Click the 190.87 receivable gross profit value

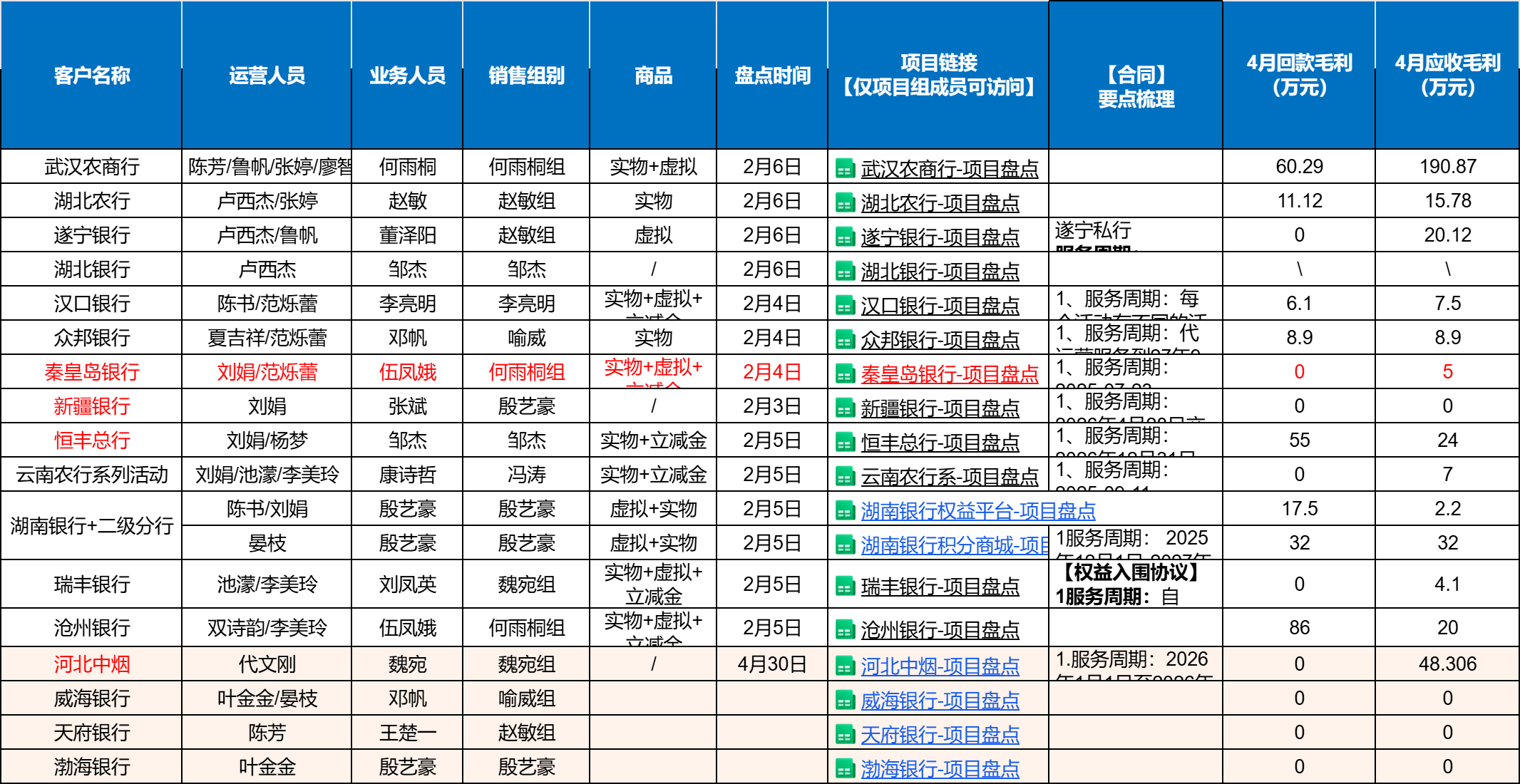[1447, 167]
